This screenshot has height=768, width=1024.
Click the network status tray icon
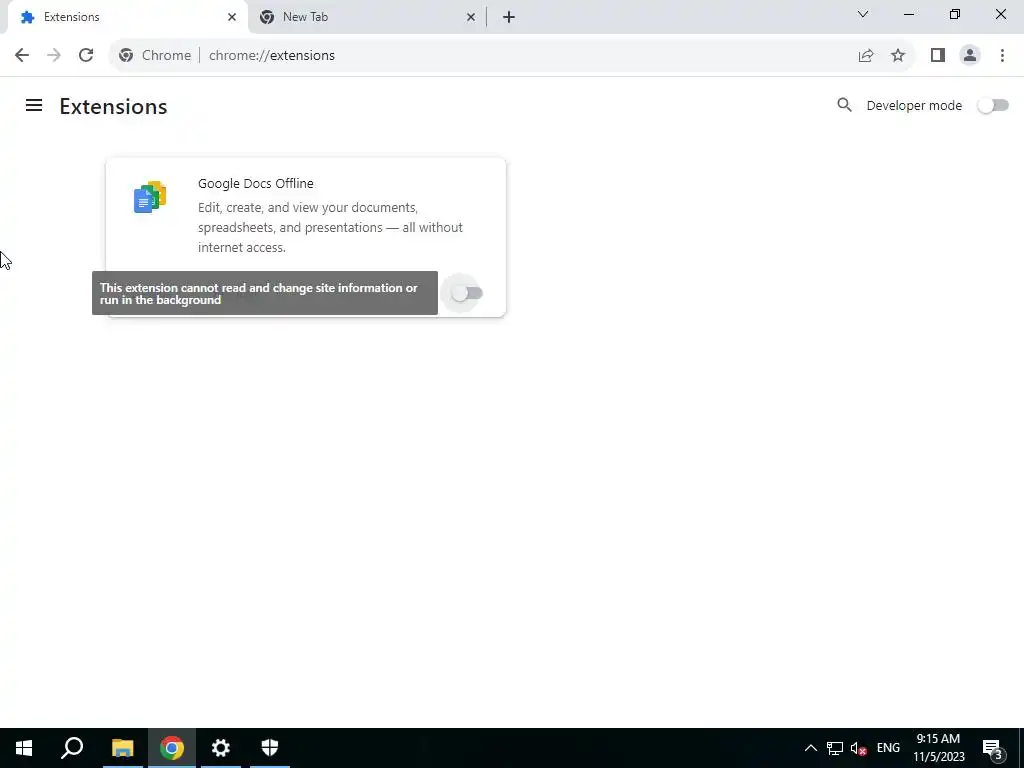tap(835, 748)
